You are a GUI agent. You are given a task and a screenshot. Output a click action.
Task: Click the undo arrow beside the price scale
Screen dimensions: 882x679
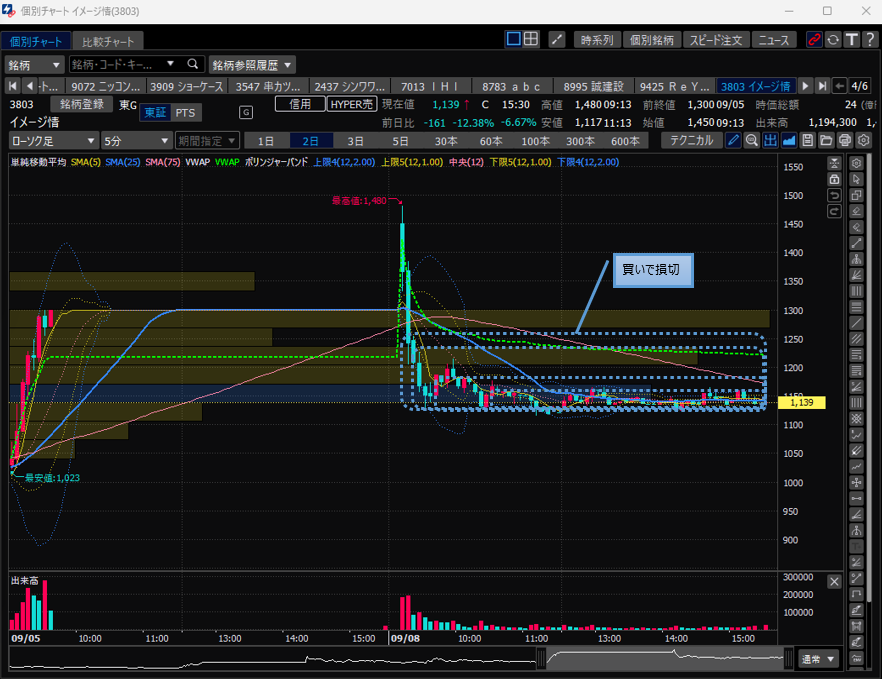834,194
